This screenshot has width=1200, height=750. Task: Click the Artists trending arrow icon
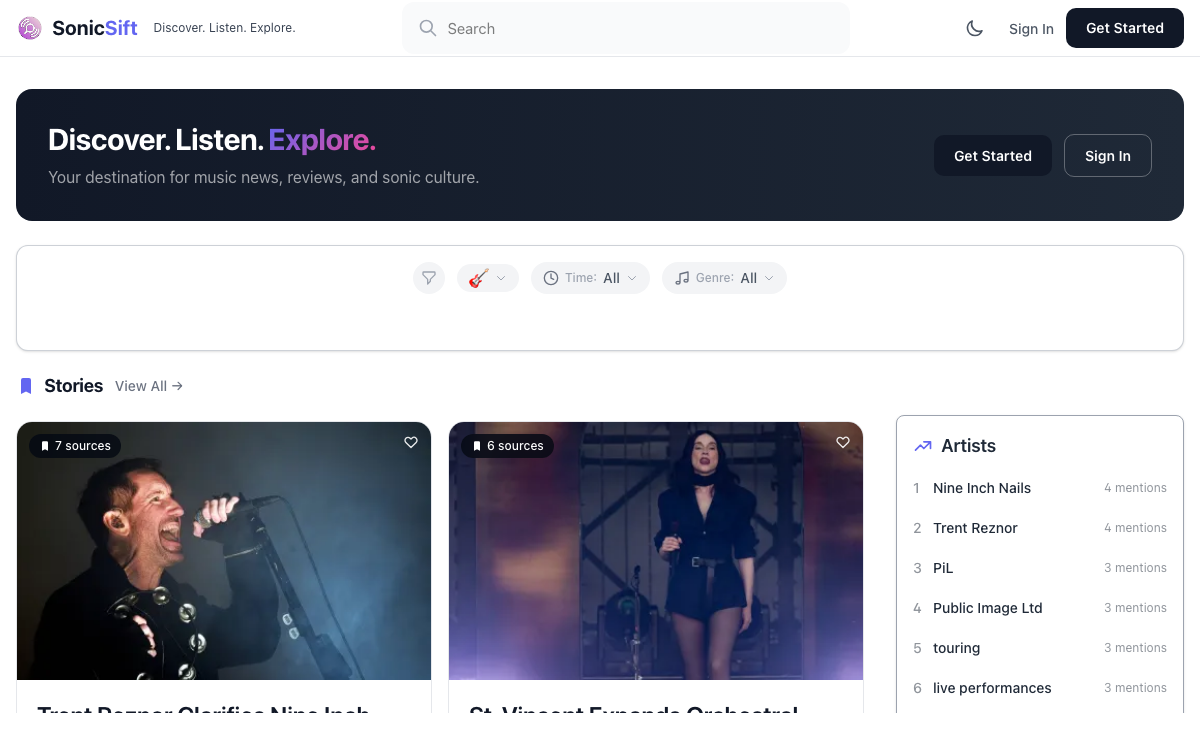click(922, 446)
